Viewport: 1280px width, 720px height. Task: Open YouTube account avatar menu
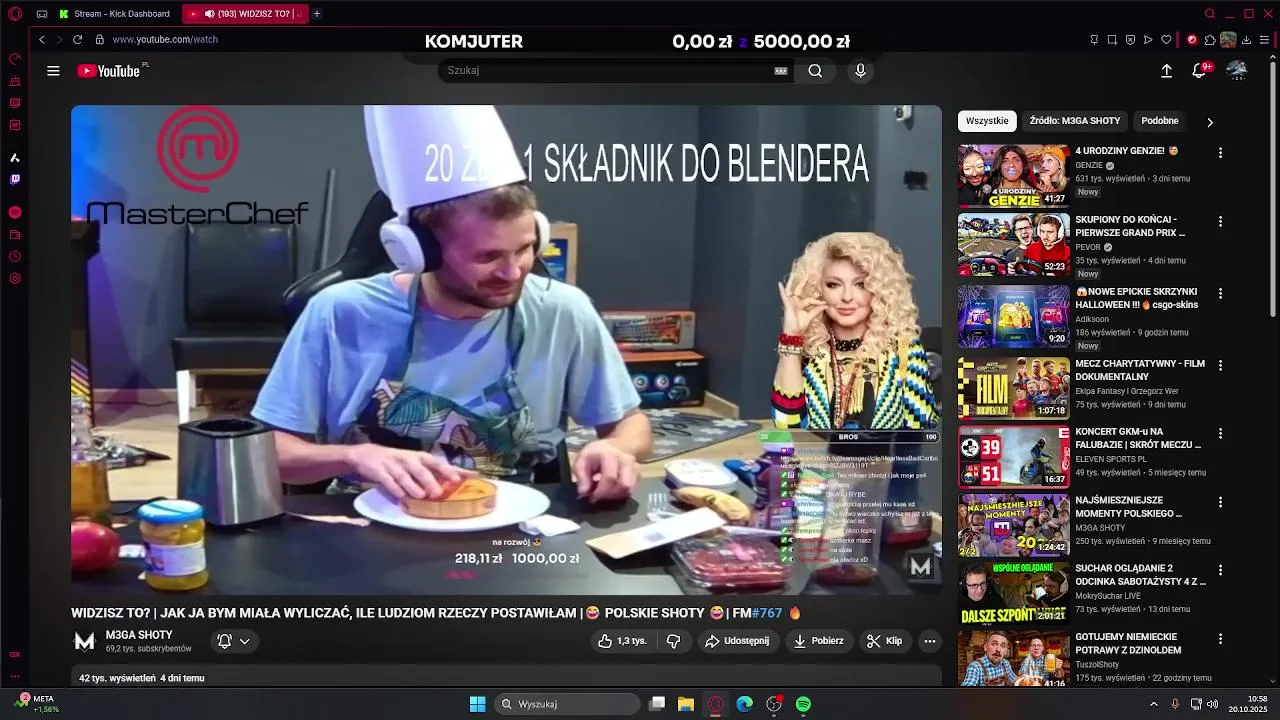pyautogui.click(x=1237, y=71)
